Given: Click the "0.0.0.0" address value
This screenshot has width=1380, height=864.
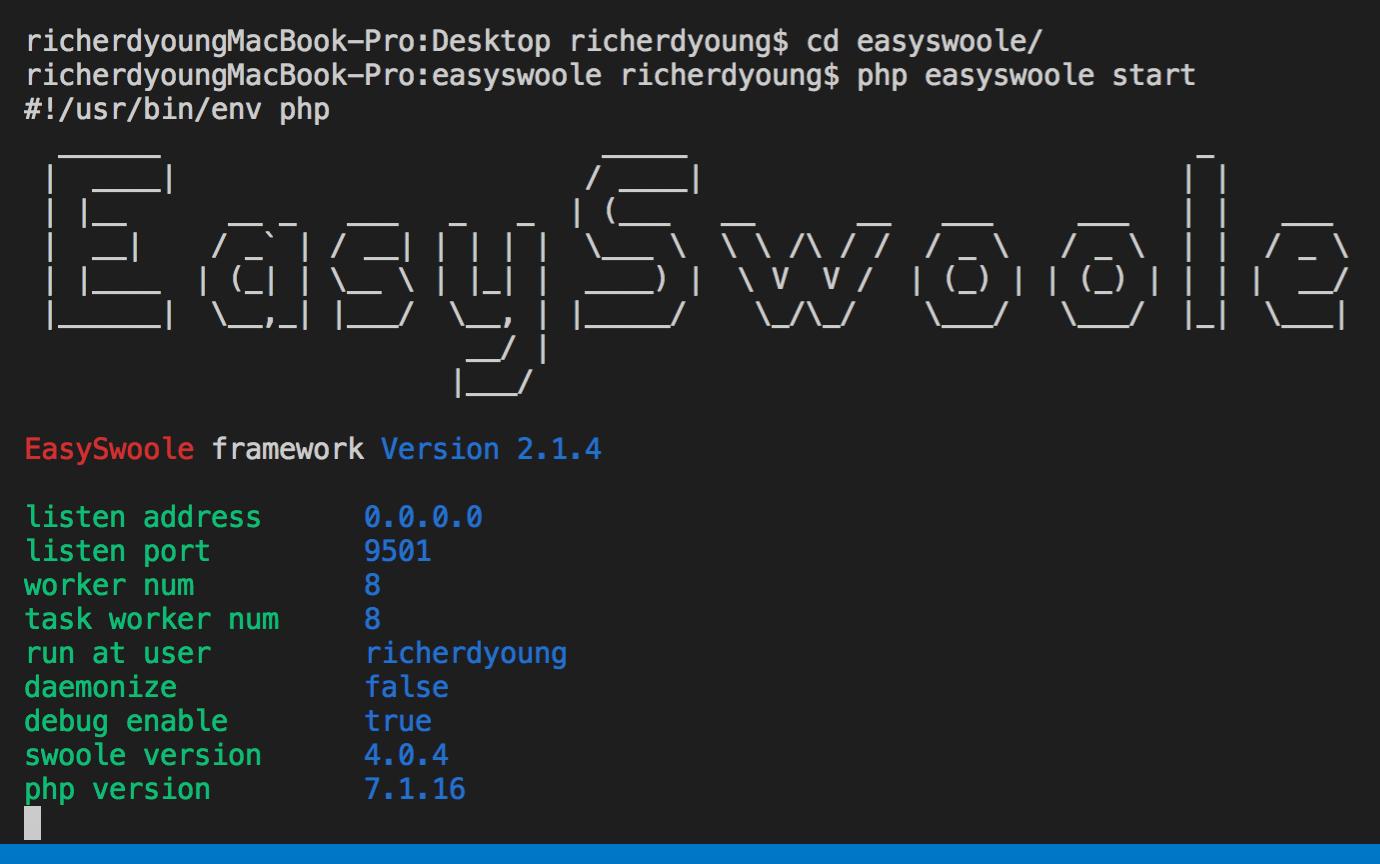Looking at the screenshot, I should [423, 517].
